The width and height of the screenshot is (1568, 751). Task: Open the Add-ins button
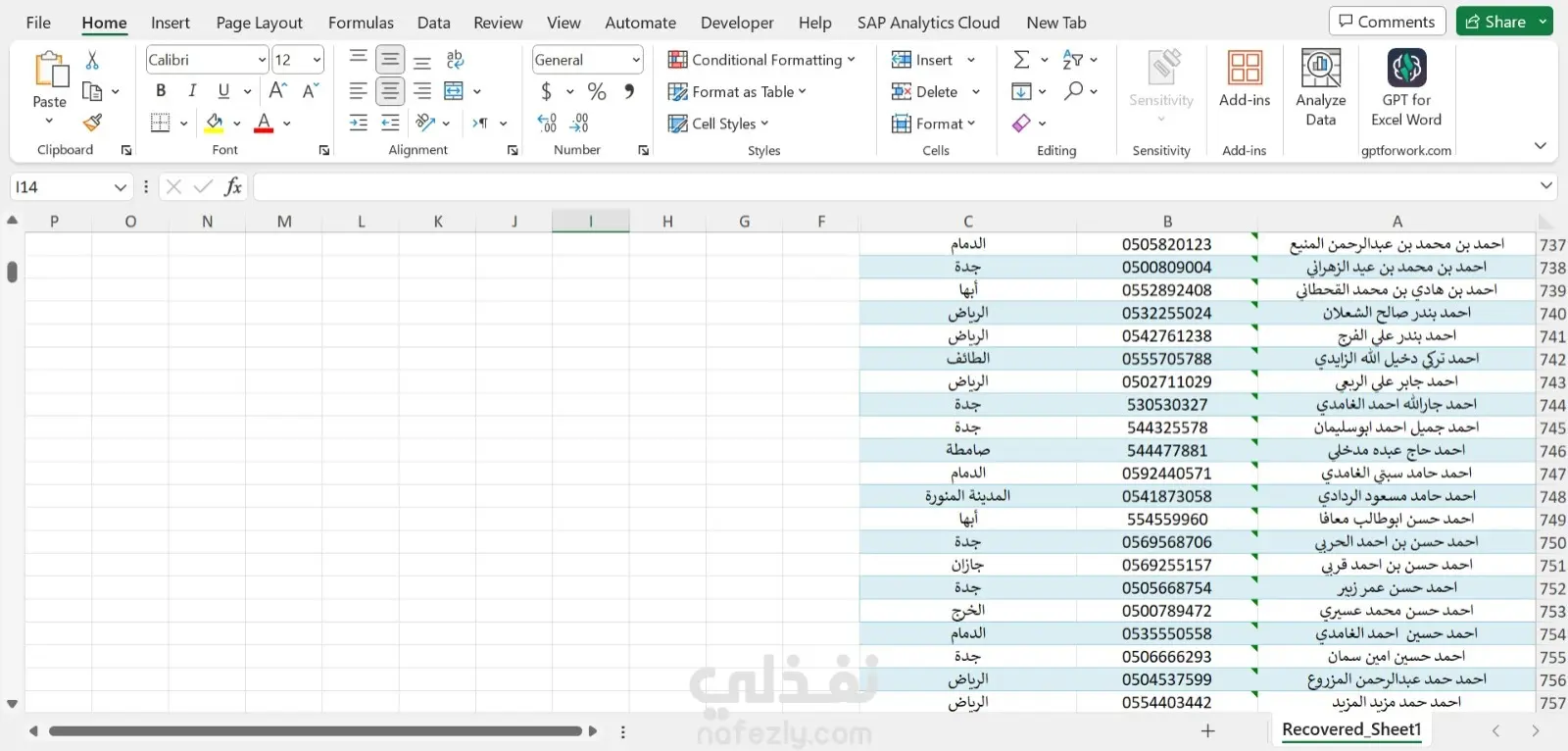pos(1245,78)
